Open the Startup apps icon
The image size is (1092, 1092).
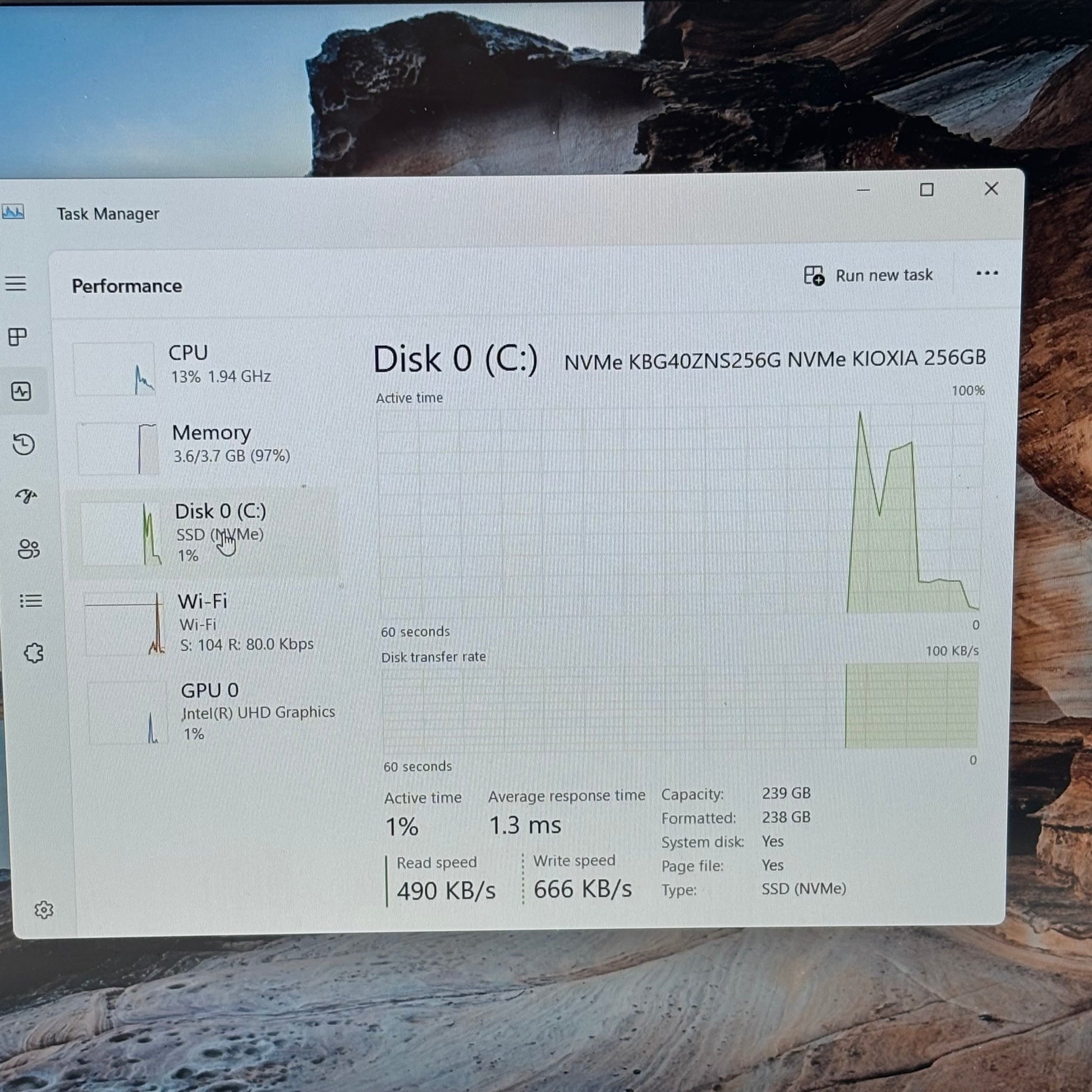[x=26, y=496]
